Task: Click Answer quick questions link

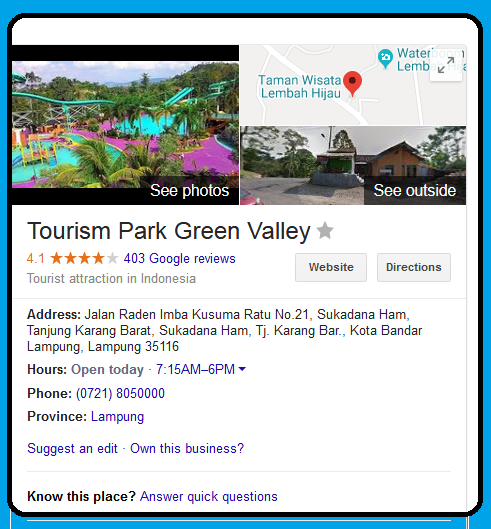Action: pyautogui.click(x=209, y=497)
